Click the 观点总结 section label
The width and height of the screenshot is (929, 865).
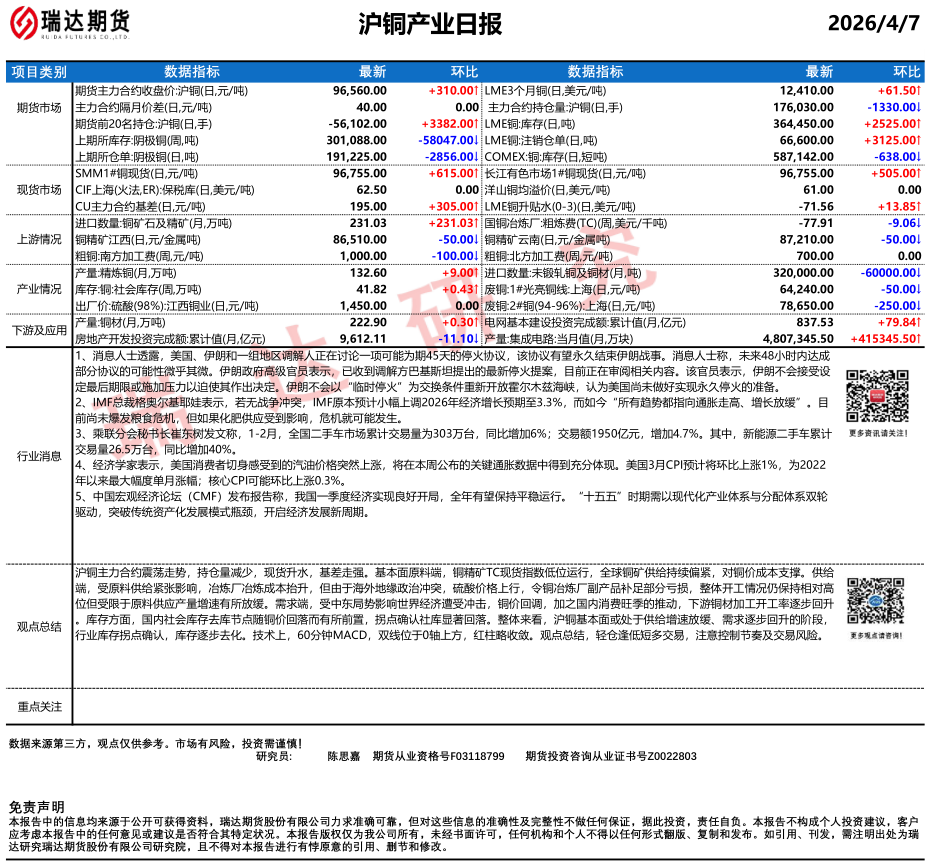(x=39, y=626)
